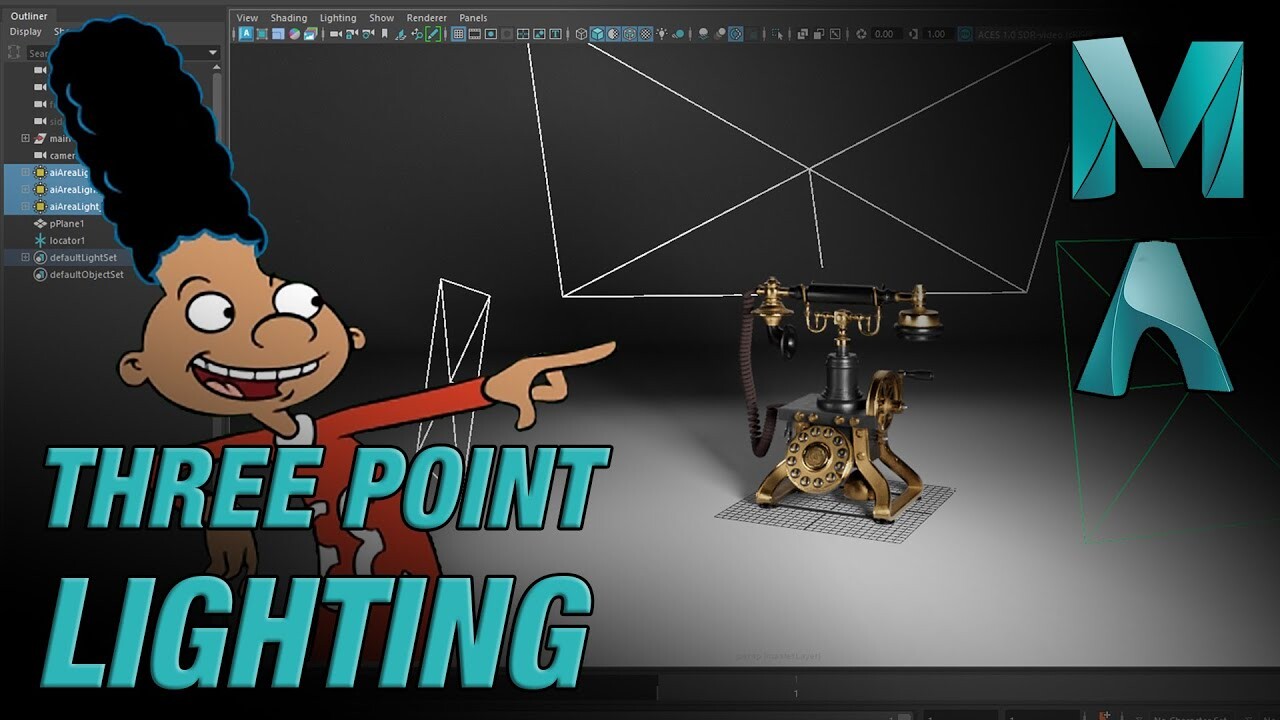Image resolution: width=1280 pixels, height=720 pixels.
Task: Click the Isolate Select icon
Action: coord(778,34)
